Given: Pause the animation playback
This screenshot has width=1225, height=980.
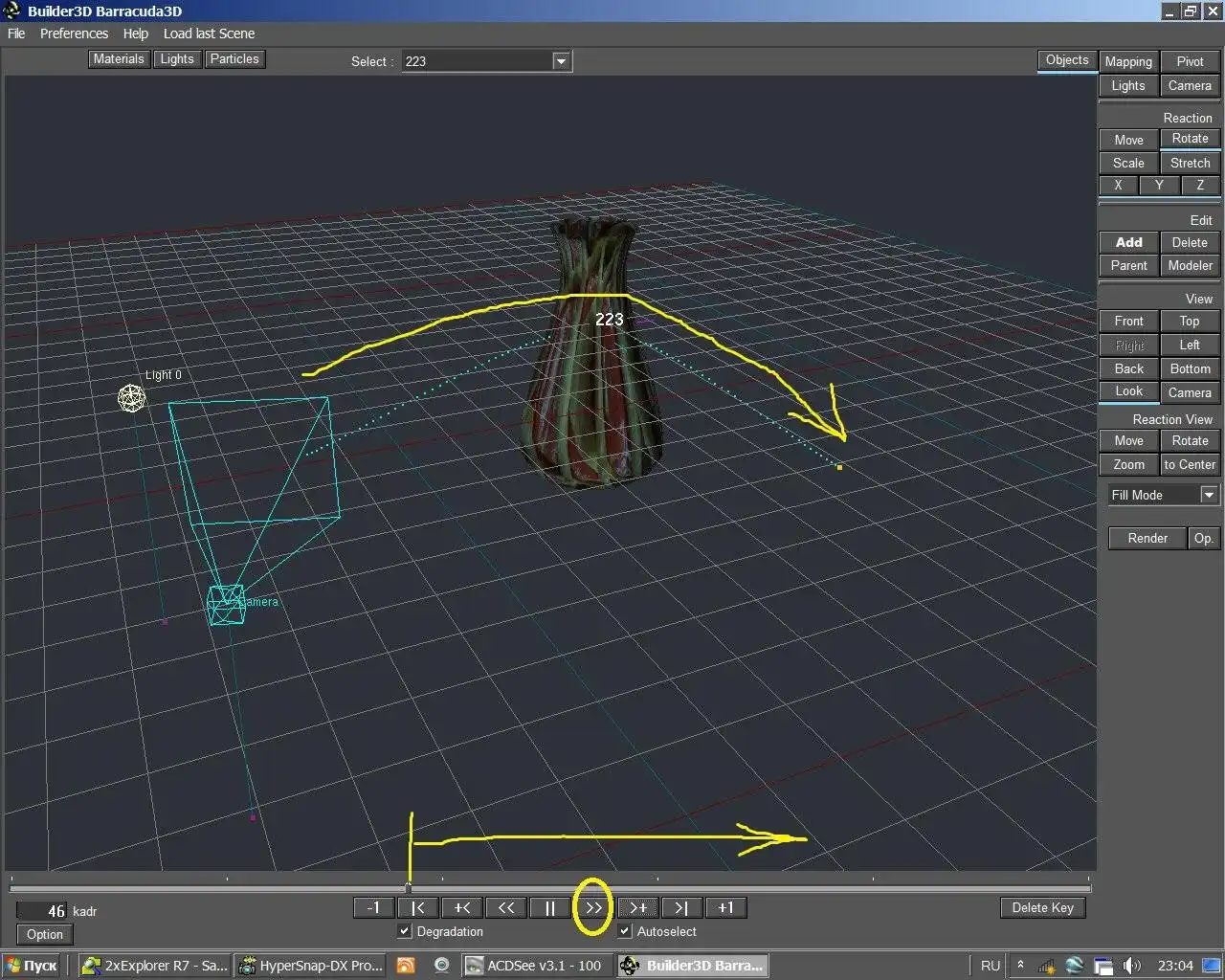Looking at the screenshot, I should 550,907.
